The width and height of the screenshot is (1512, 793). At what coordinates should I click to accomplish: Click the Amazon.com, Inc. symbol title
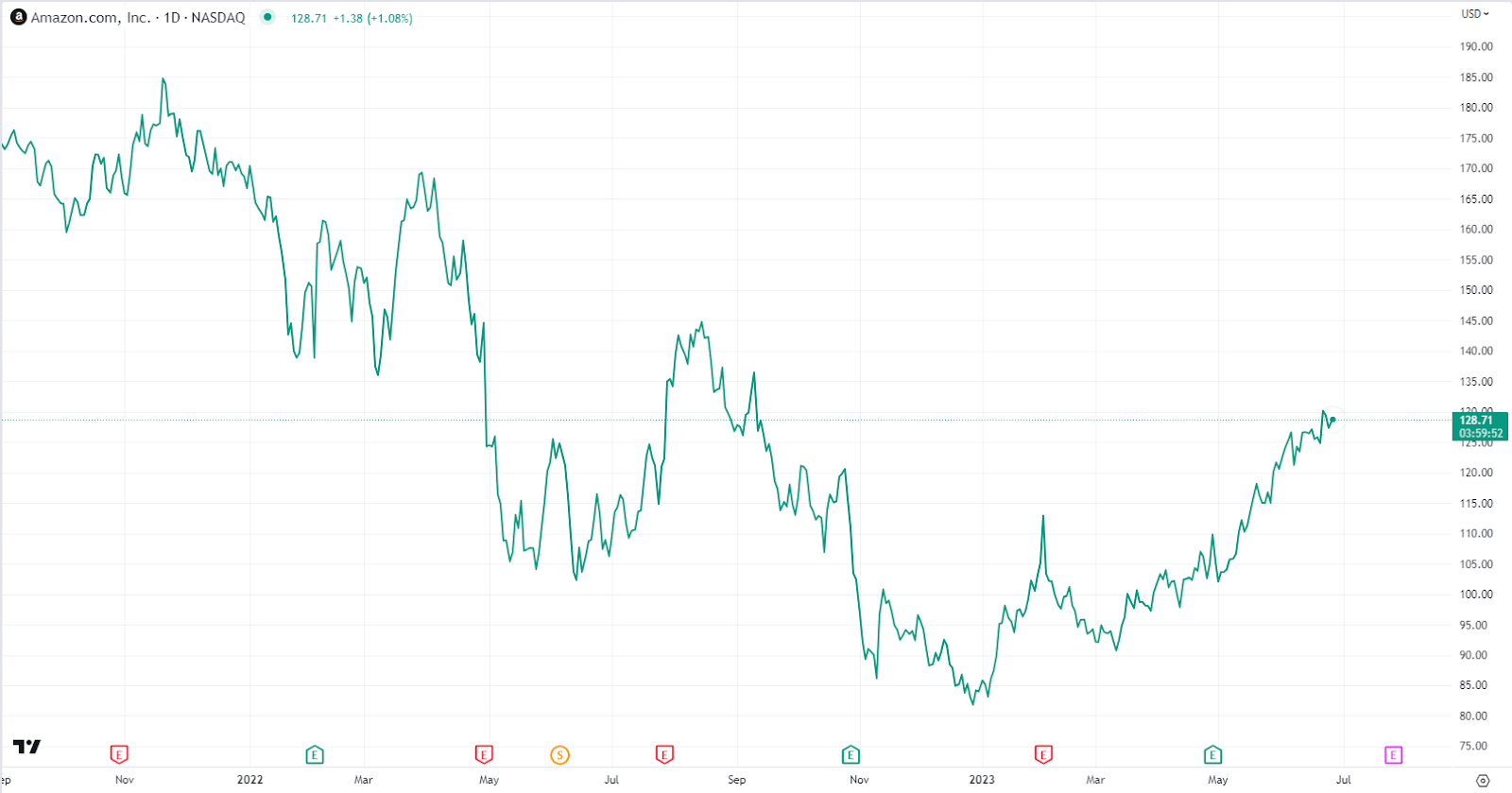[90, 18]
